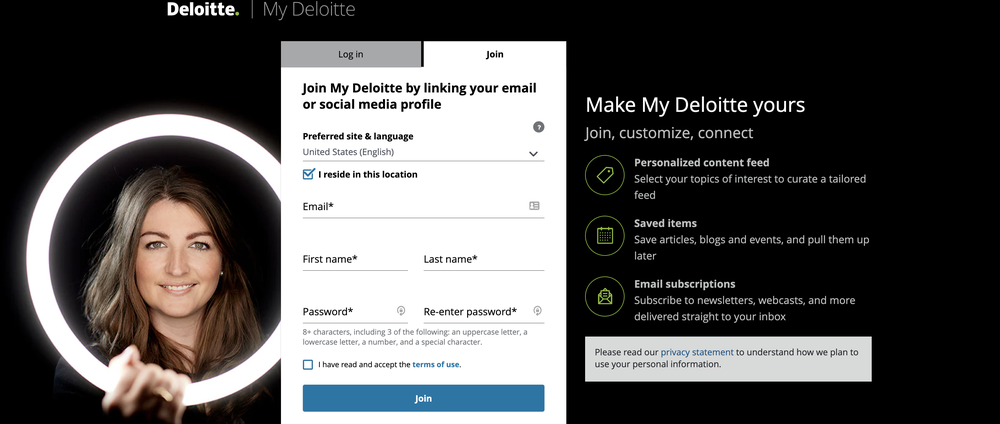Click the help question mark icon

[539, 127]
